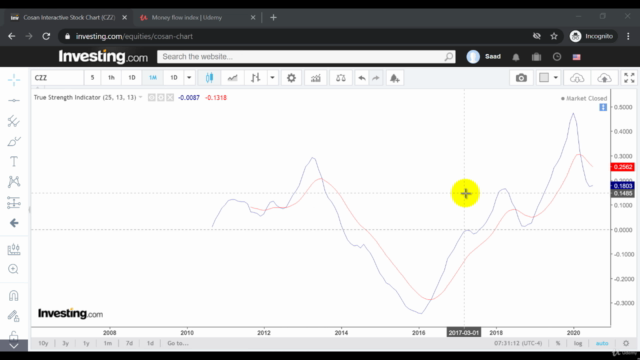Create an alert with bell-plus icon
640x360 pixels.
pos(394,78)
